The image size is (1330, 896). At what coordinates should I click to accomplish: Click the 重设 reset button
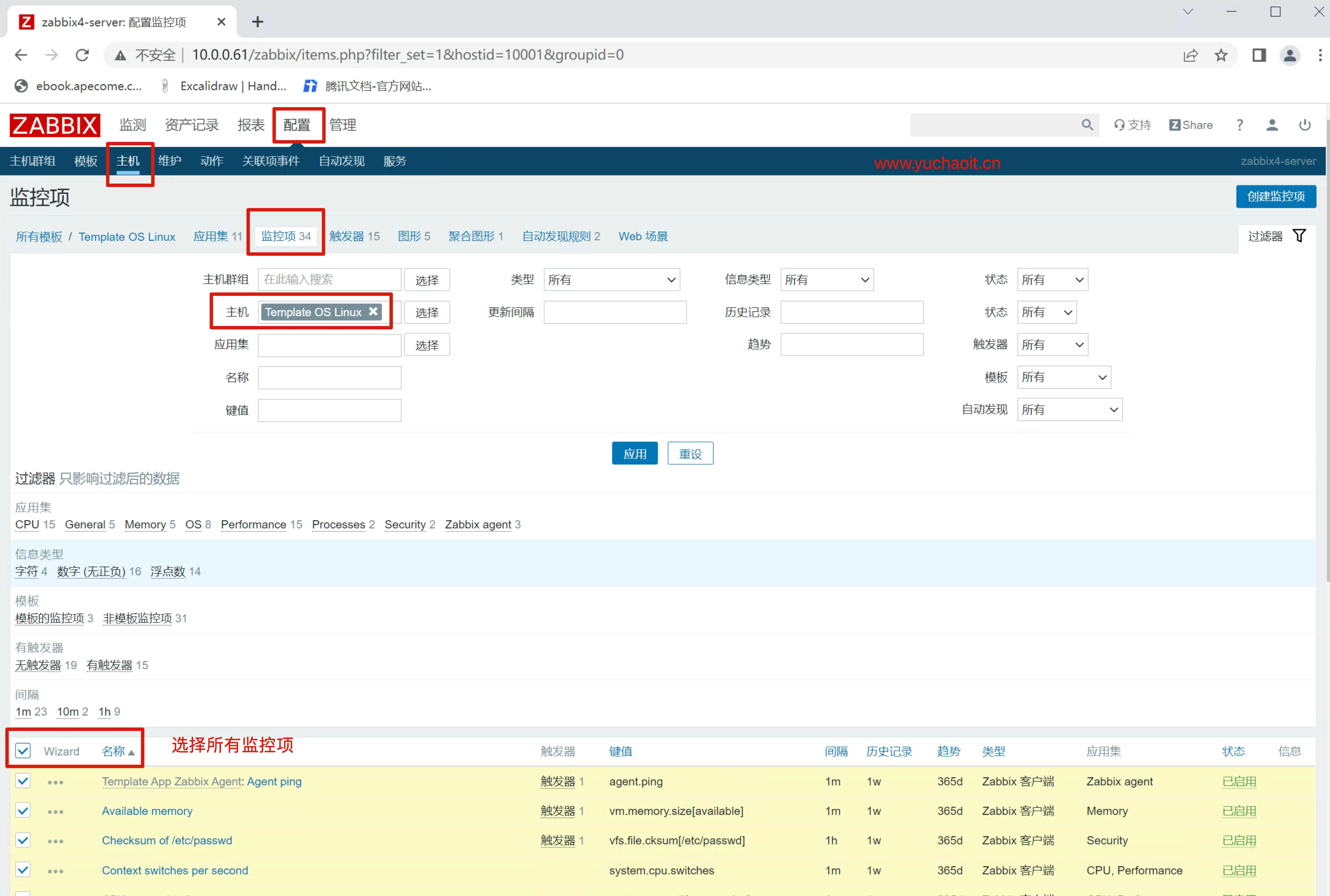(x=690, y=454)
